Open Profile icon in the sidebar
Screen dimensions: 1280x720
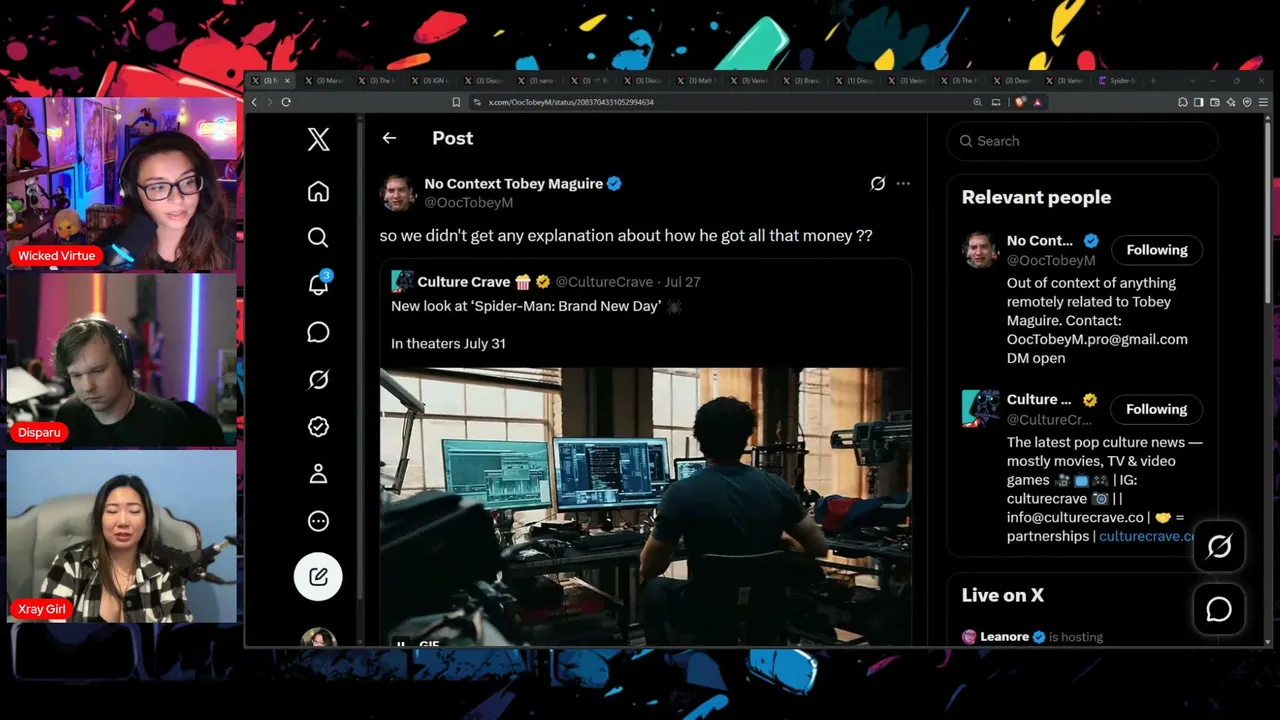(x=318, y=474)
